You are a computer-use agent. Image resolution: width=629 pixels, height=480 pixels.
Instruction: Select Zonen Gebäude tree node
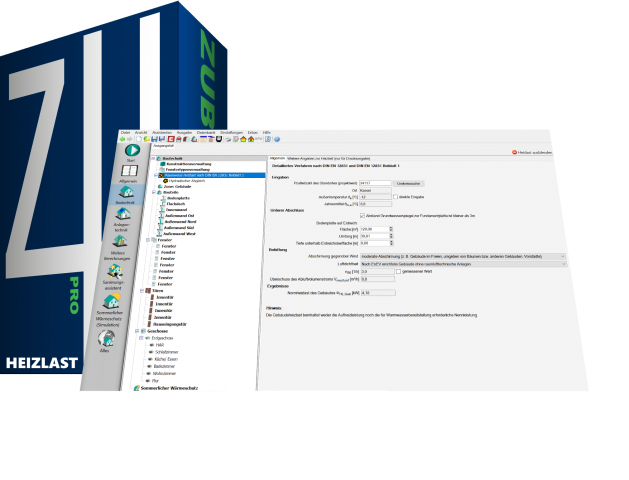(177, 186)
